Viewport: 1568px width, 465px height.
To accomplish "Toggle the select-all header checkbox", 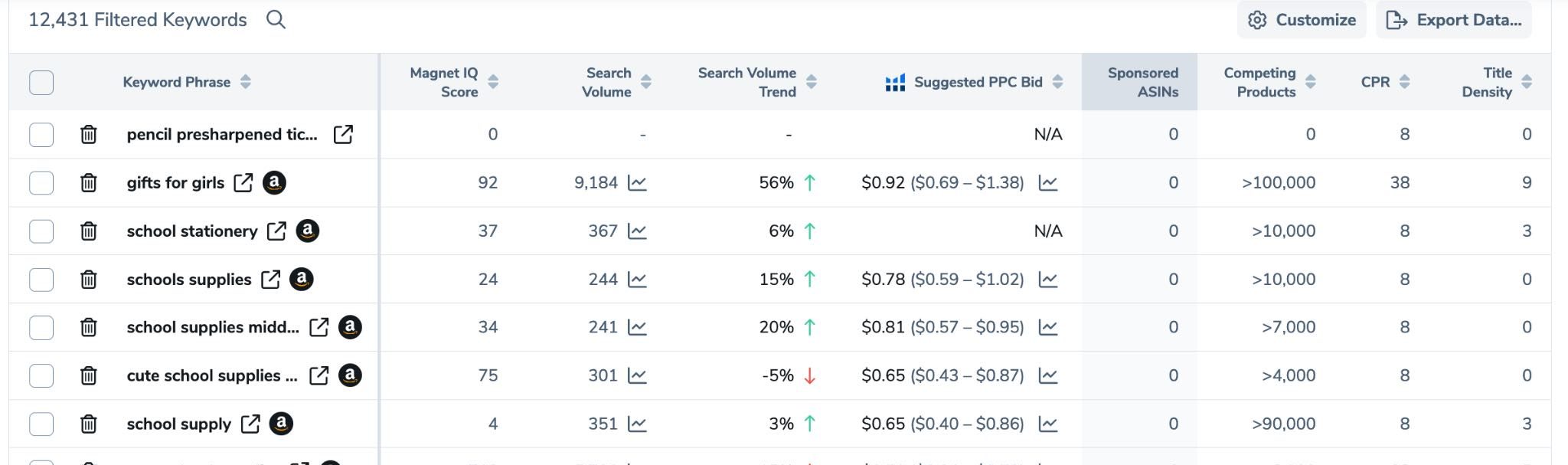I will click(41, 83).
